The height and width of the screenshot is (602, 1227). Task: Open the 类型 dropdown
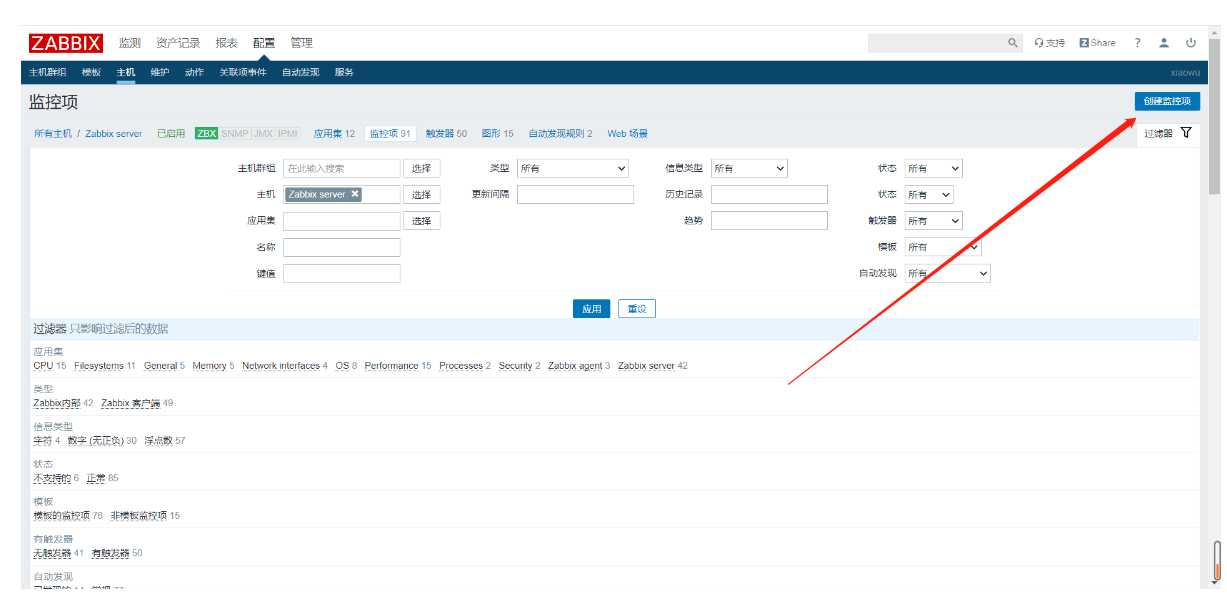[x=573, y=169]
